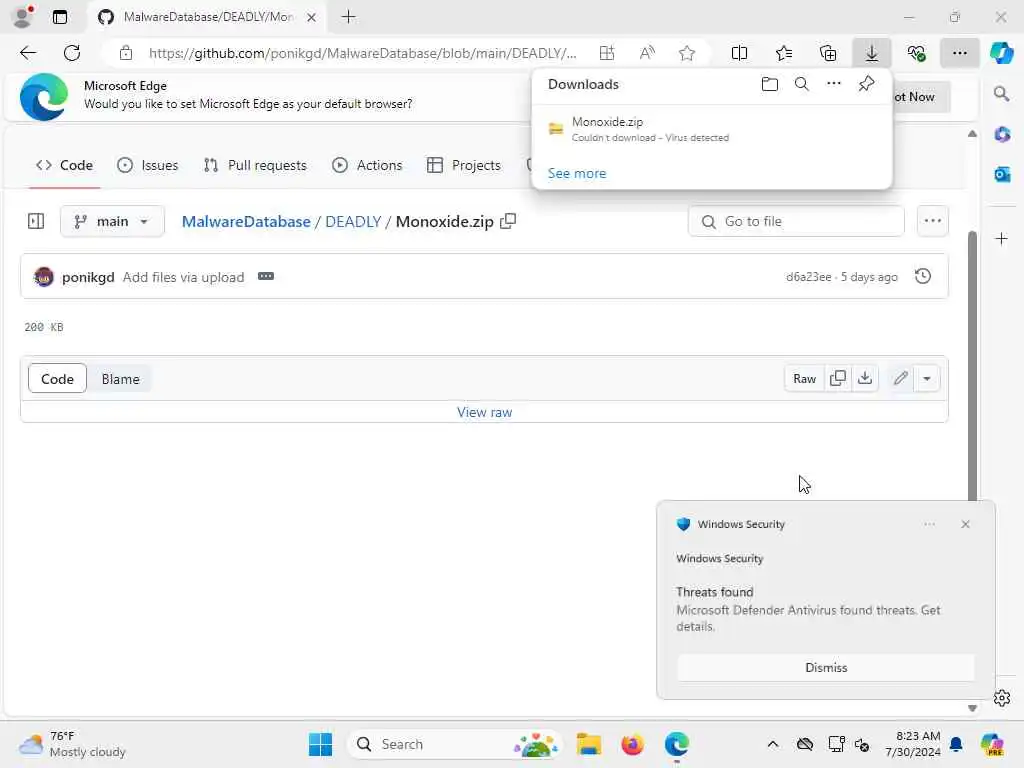Open the Actions tab
This screenshot has width=1024, height=768.
tap(367, 165)
